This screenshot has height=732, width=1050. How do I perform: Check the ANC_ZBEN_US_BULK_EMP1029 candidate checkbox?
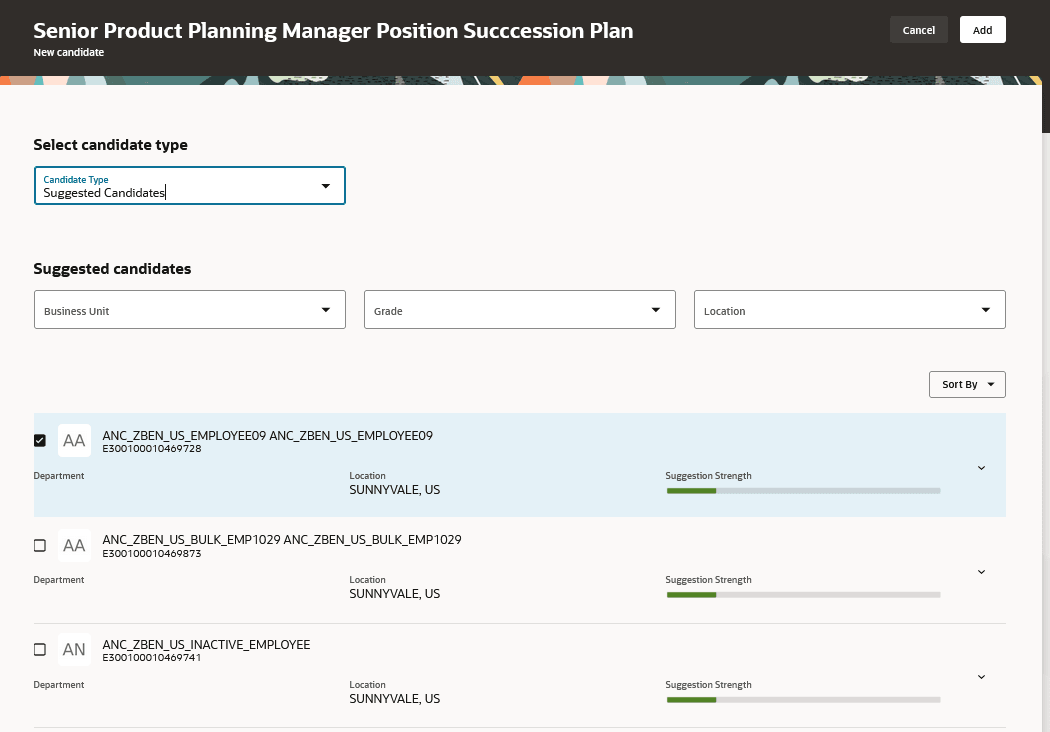coord(40,545)
